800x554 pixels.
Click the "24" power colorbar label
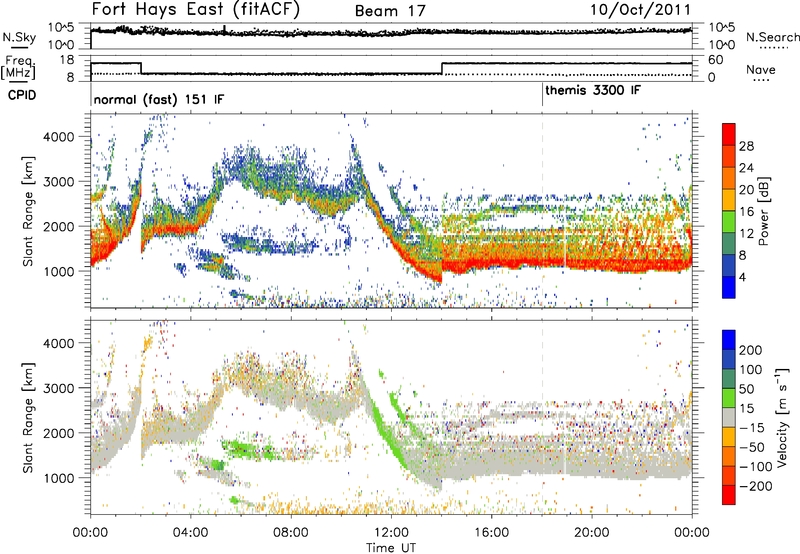coord(746,168)
